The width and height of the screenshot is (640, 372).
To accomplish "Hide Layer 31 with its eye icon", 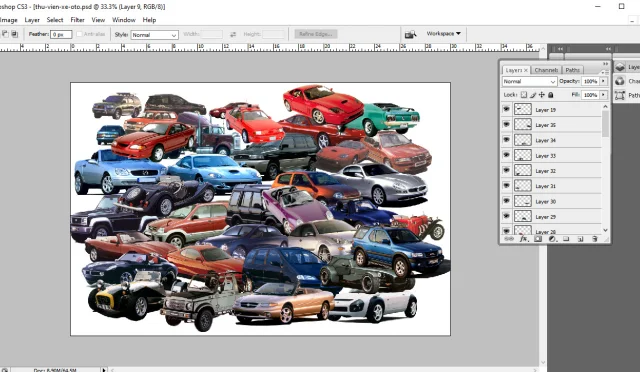I will pyautogui.click(x=506, y=185).
